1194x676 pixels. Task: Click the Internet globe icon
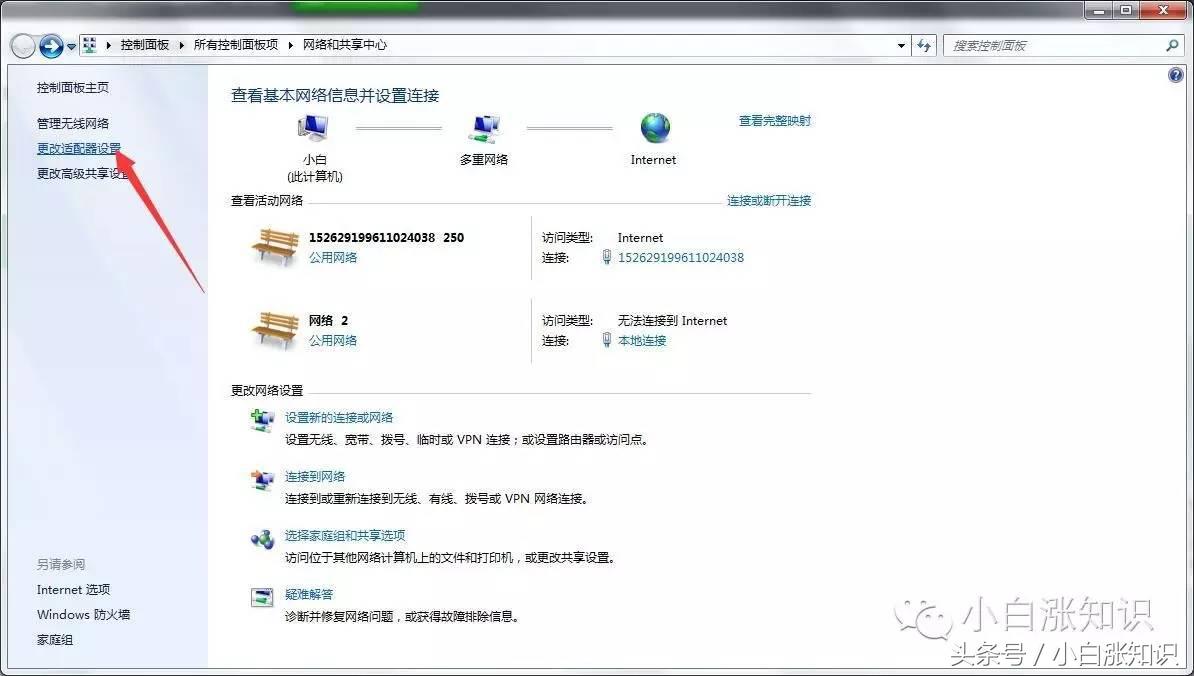pyautogui.click(x=653, y=130)
